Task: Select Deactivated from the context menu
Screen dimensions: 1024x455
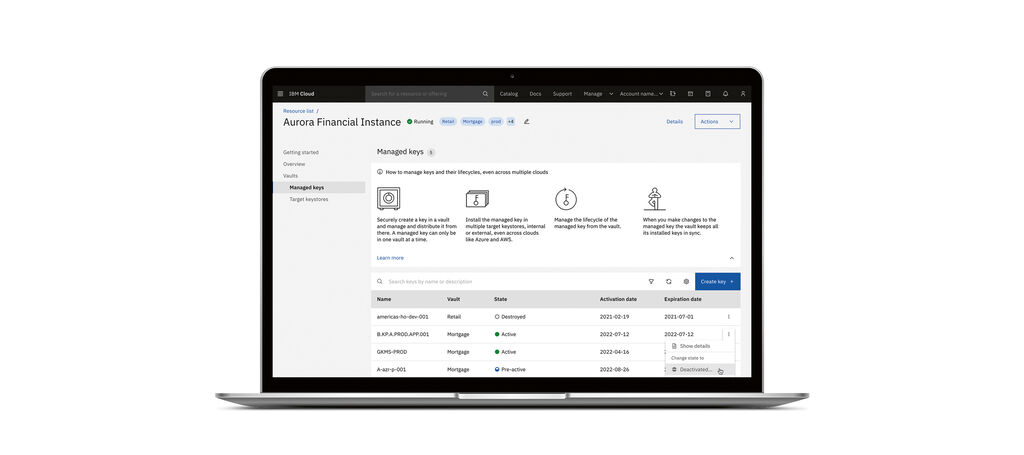Action: pos(696,370)
